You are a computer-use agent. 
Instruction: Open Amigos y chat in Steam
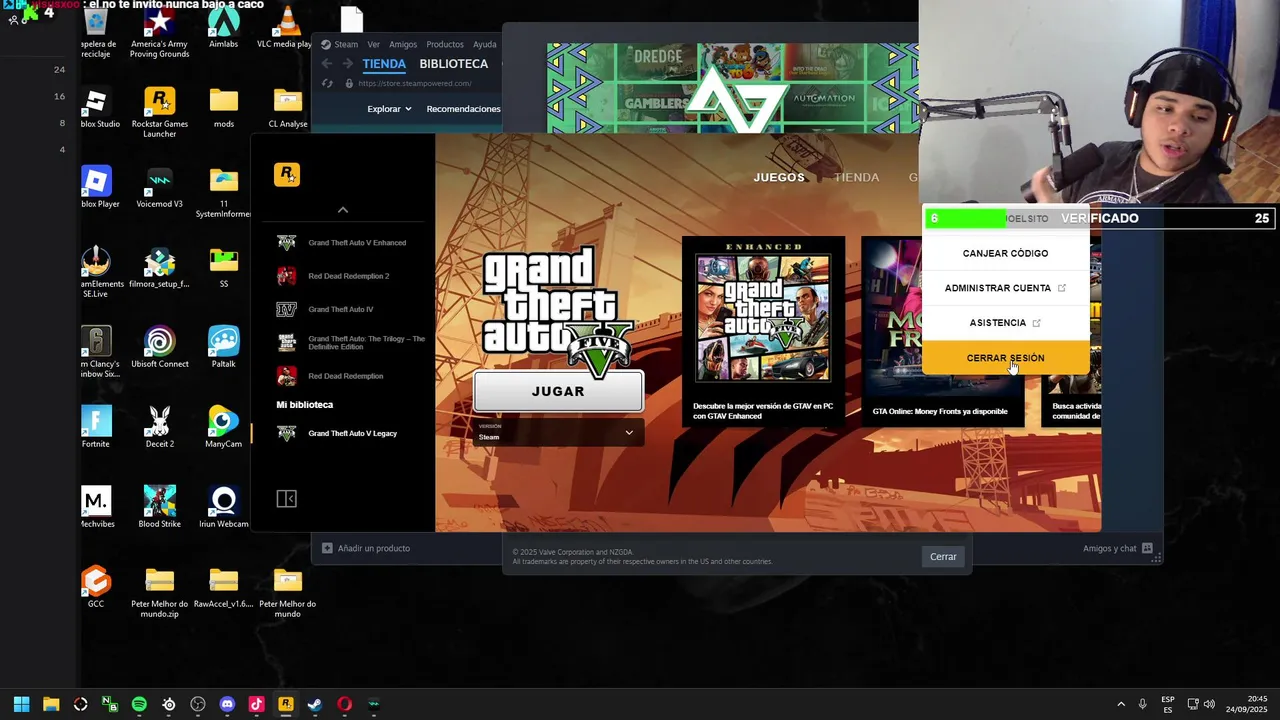[1118, 548]
